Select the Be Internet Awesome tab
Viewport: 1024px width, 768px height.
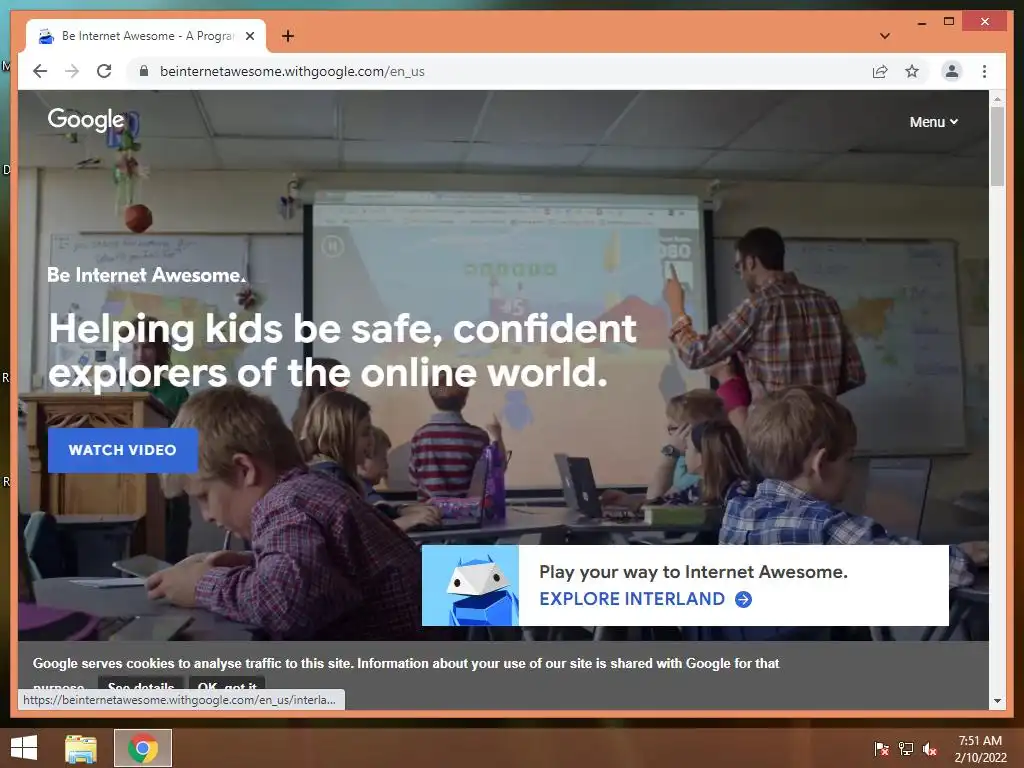146,36
